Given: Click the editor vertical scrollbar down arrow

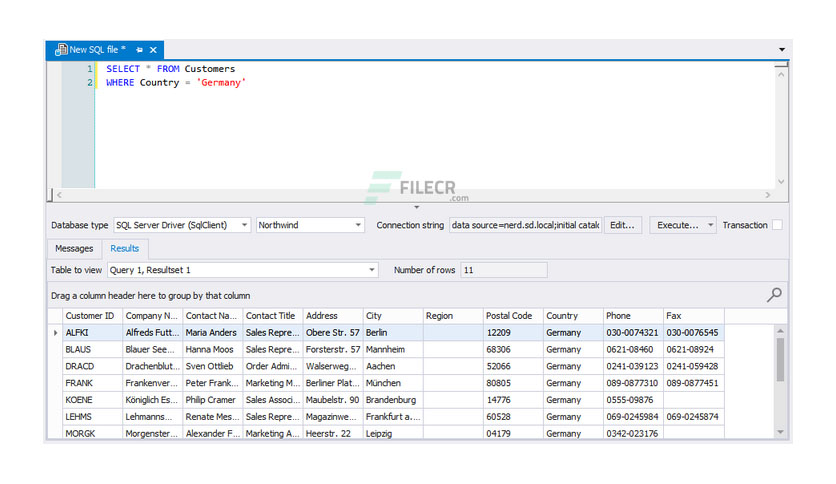Looking at the screenshot, I should coord(781,181).
